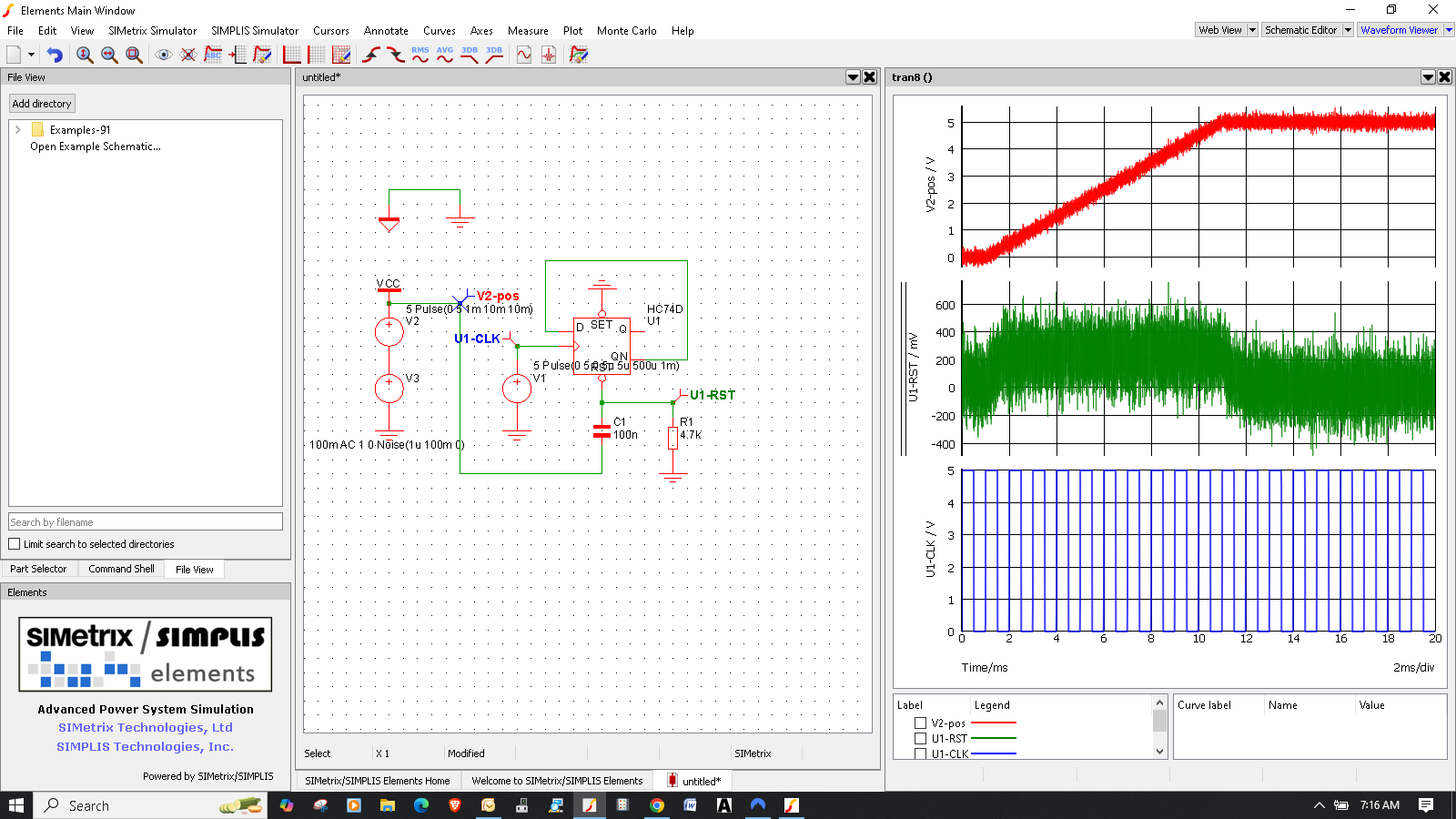
Task: Open the untitled* schematic pane dropdown arrow
Action: point(853,77)
